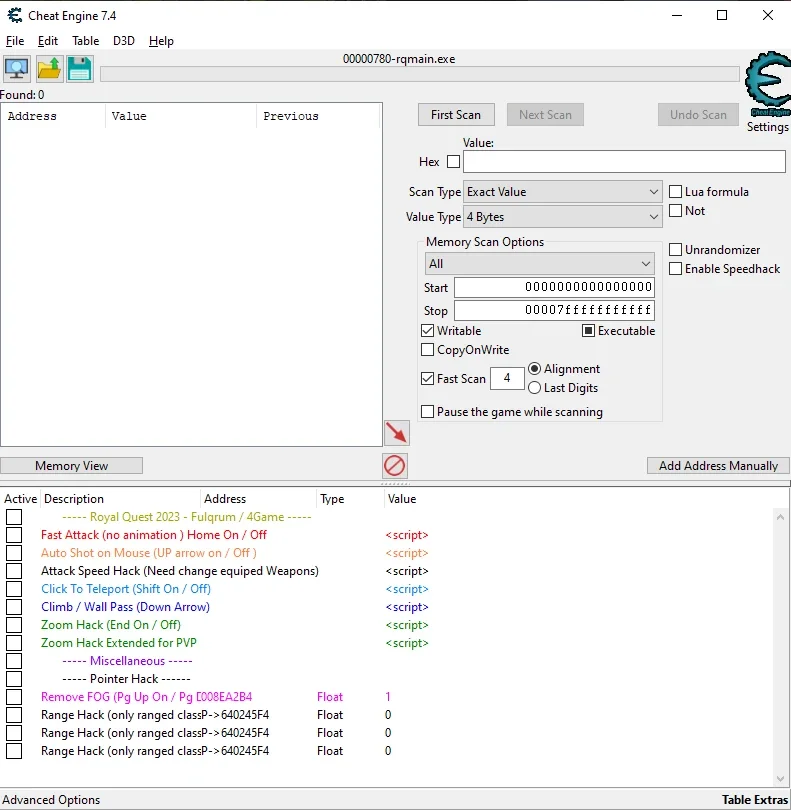Viewport: 791px width, 810px height.
Task: Click the Next Scan button
Action: (x=545, y=115)
